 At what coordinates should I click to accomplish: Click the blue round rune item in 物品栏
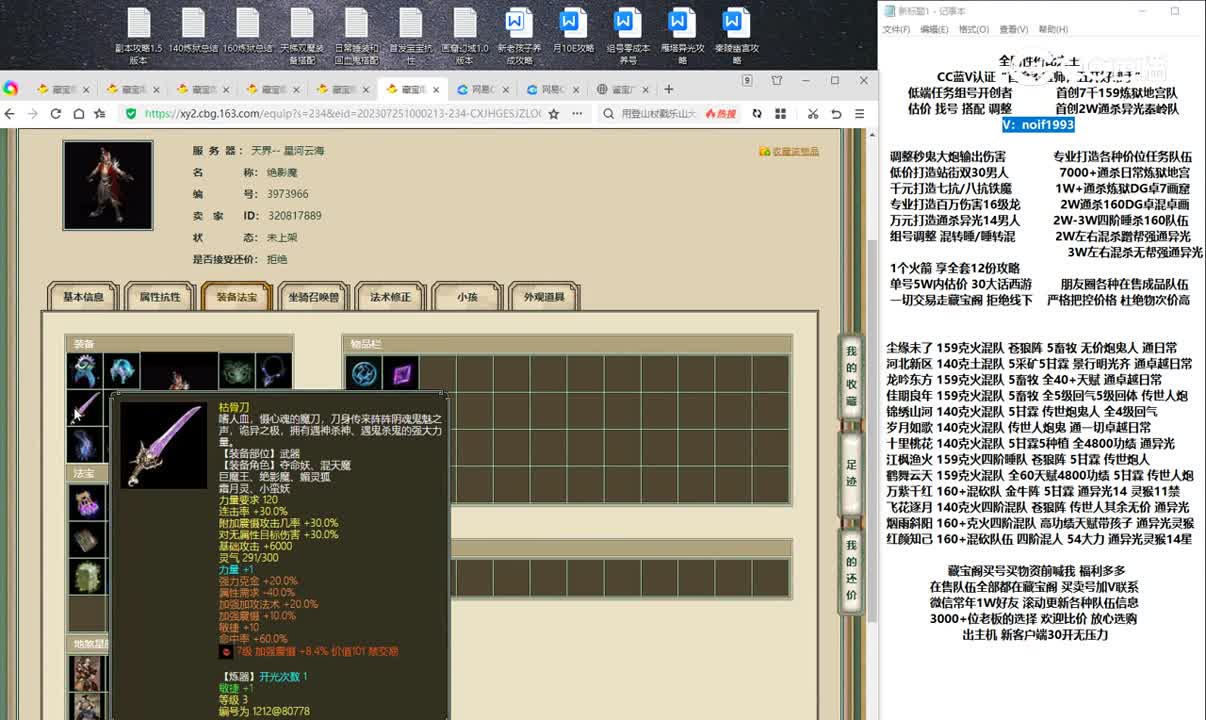[363, 372]
